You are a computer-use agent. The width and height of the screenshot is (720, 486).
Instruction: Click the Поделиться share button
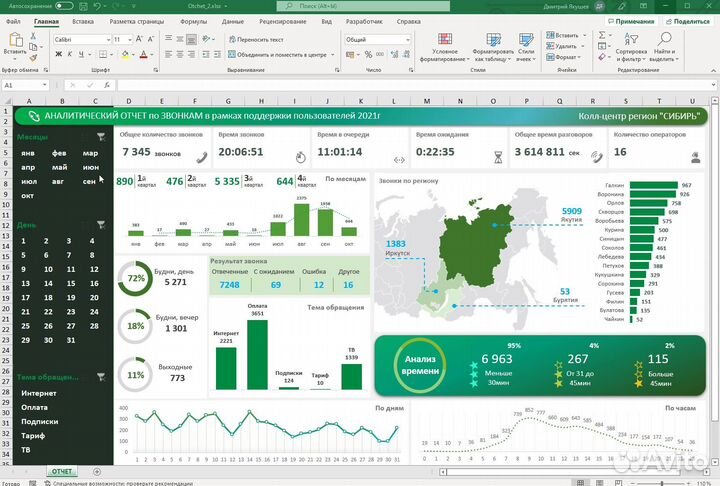pos(687,22)
